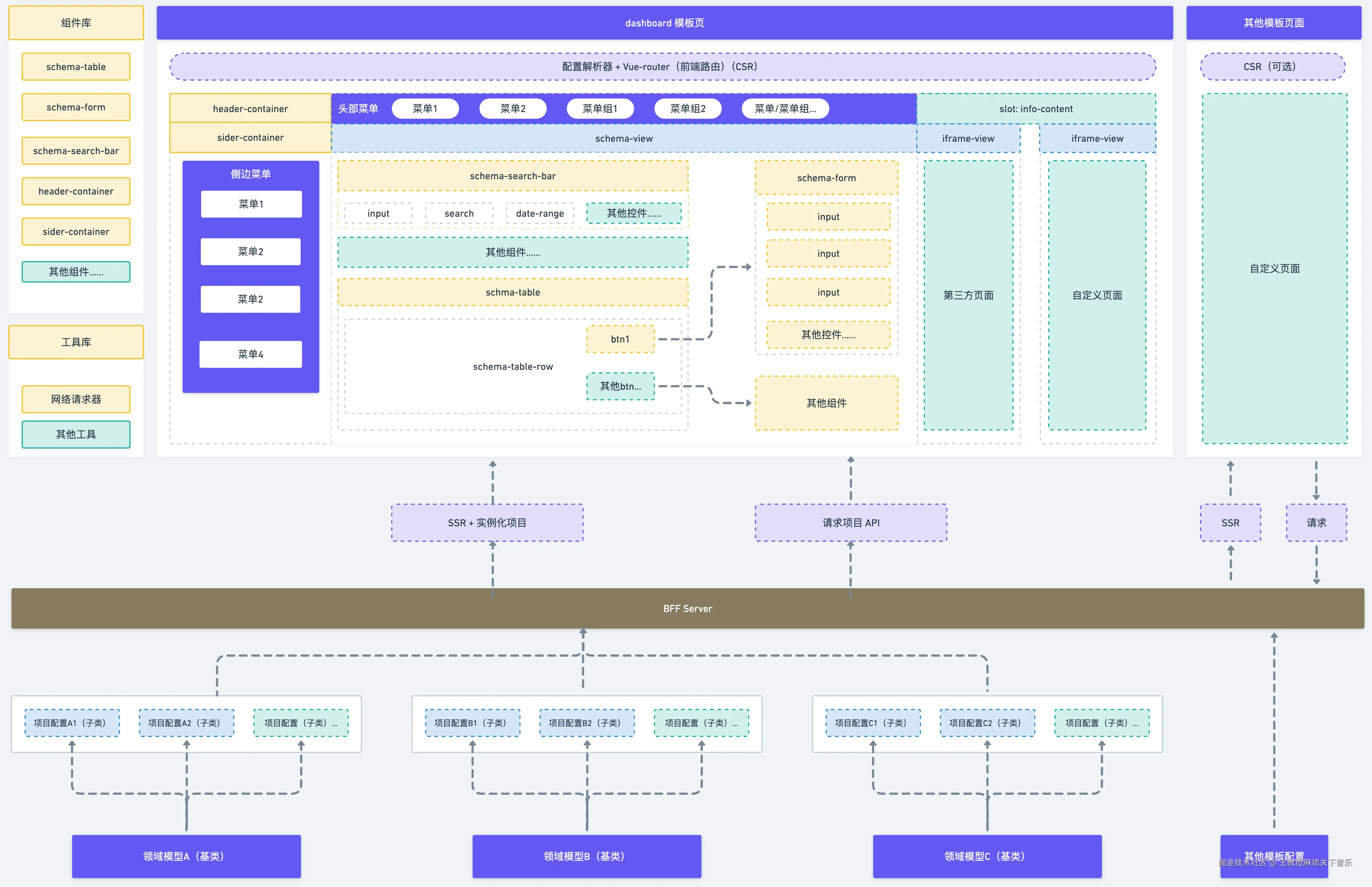Select the date-range control

(540, 213)
